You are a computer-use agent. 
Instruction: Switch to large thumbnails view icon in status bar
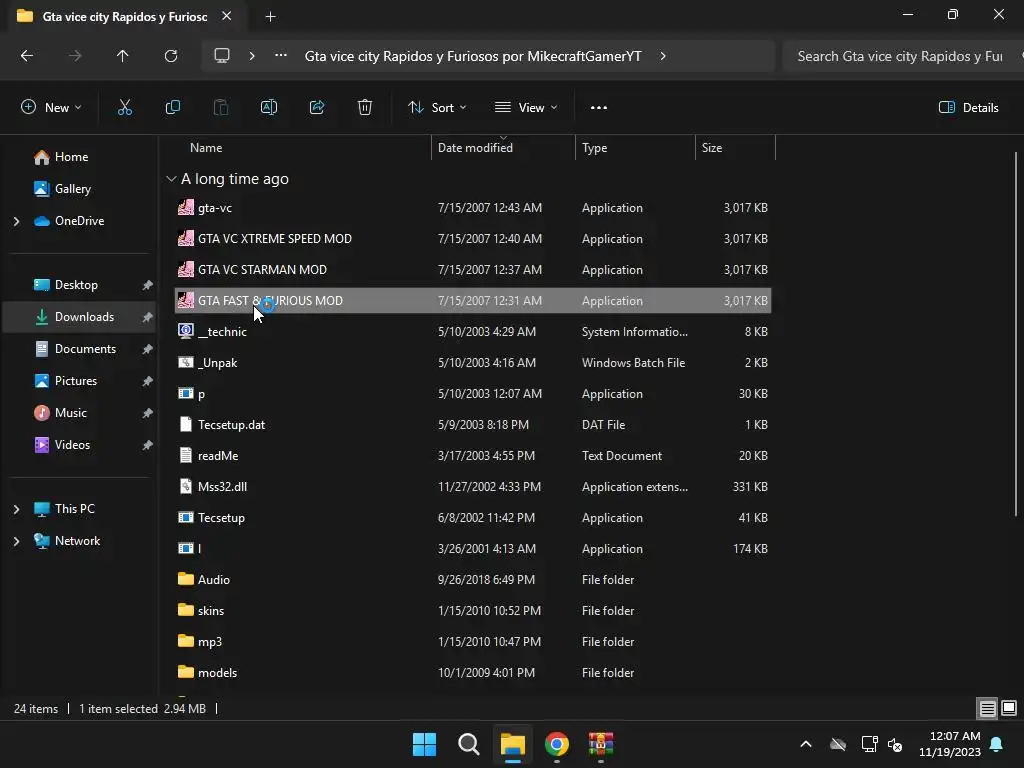coord(1009,709)
